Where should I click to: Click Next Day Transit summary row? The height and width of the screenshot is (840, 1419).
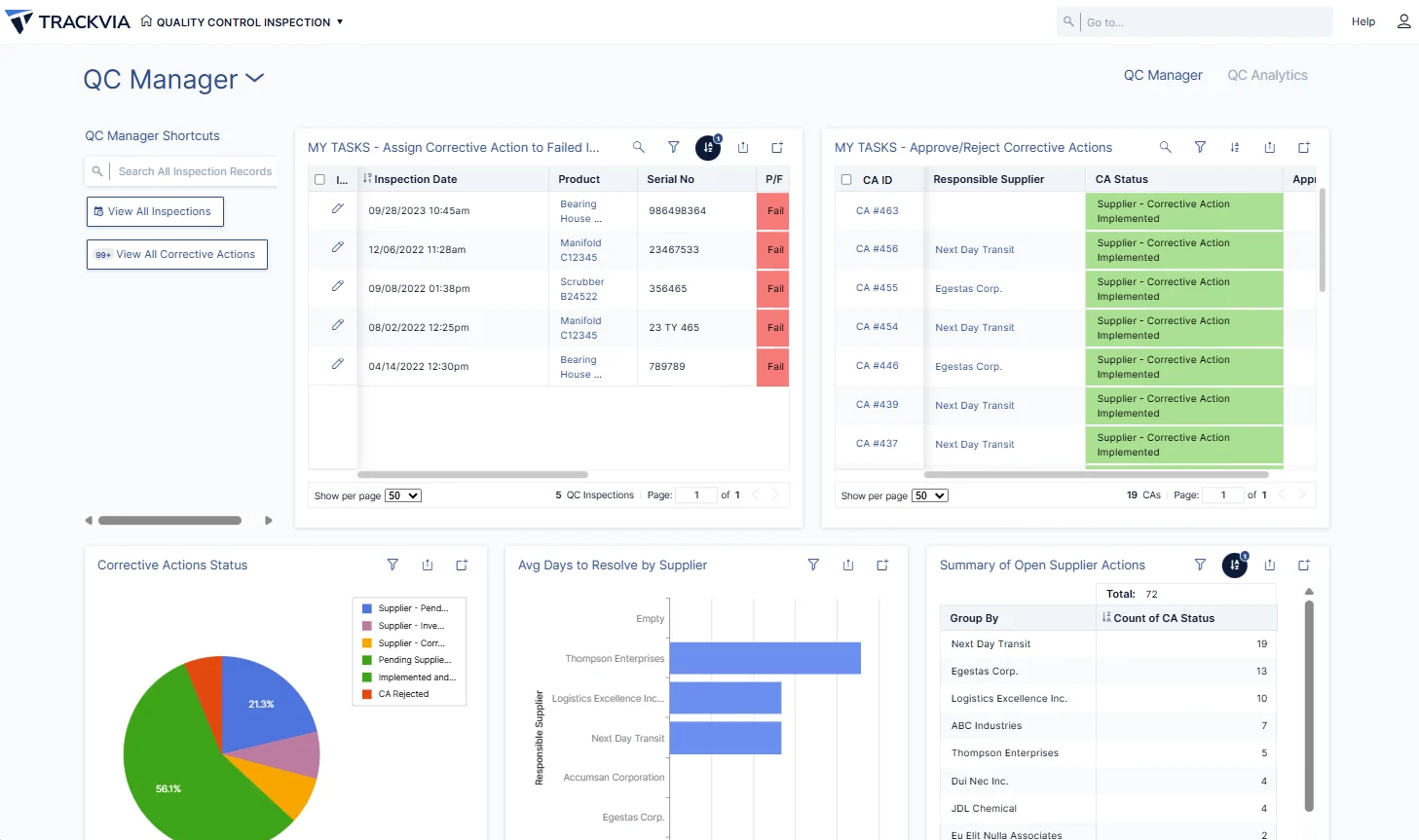1109,644
